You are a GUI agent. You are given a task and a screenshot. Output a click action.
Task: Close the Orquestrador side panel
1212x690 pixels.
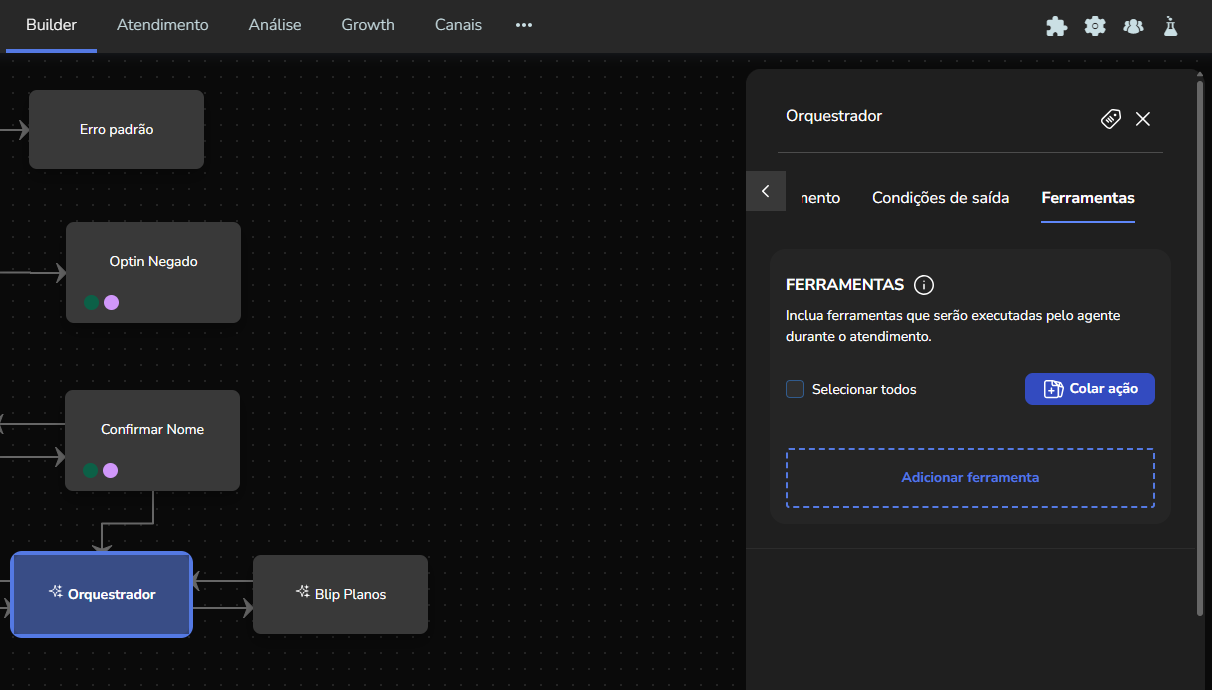pos(1143,119)
